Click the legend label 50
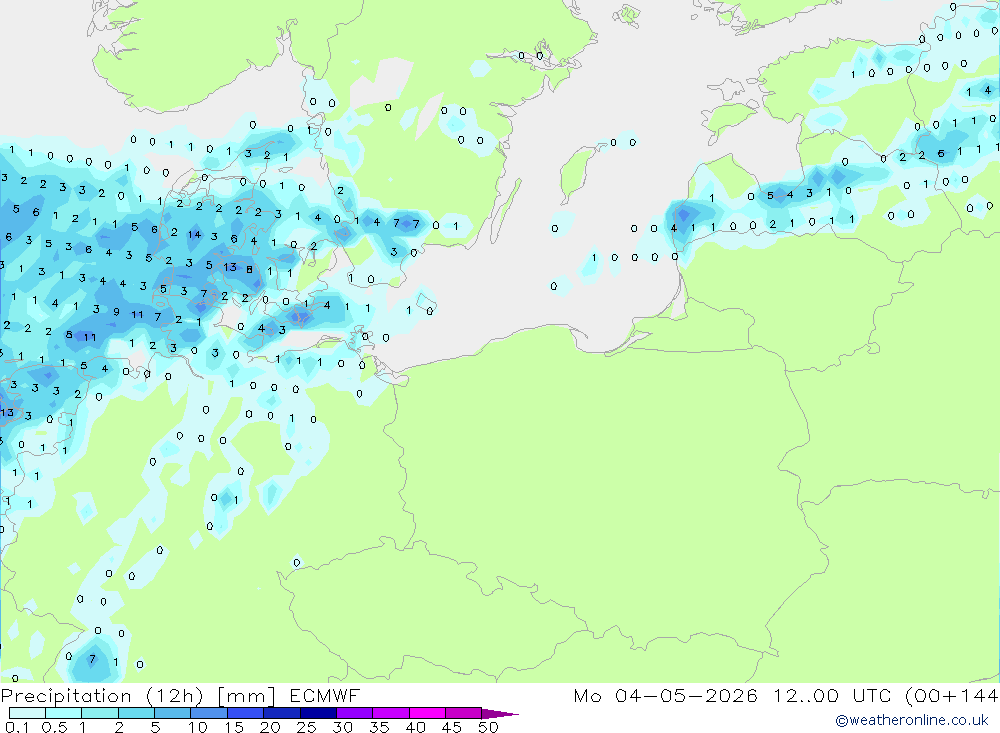 coord(489,727)
